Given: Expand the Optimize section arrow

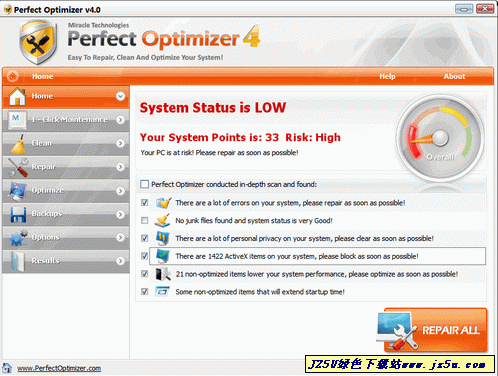Looking at the screenshot, I should [x=120, y=191].
